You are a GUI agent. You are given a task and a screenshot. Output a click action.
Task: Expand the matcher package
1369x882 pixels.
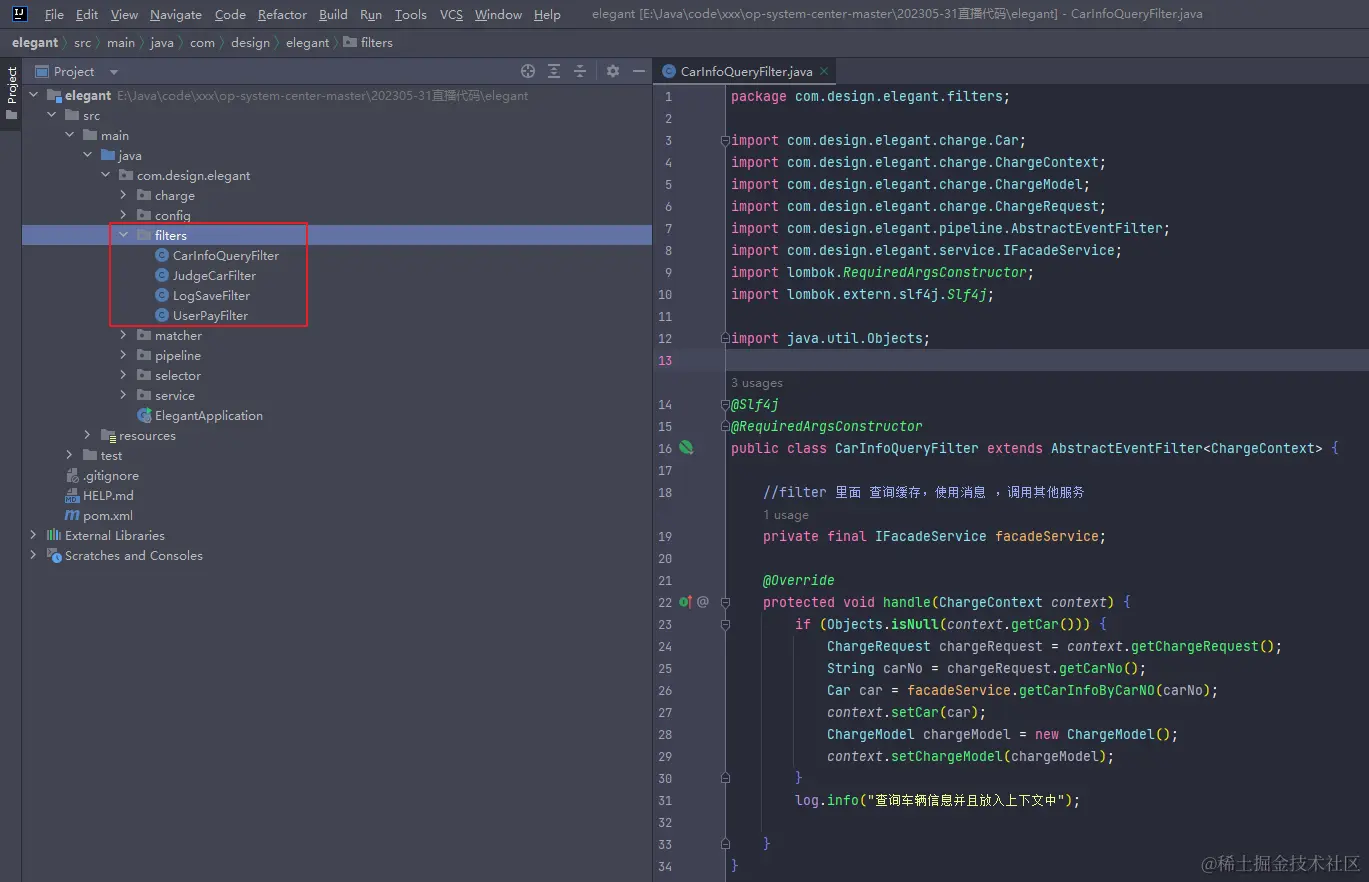click(x=123, y=335)
